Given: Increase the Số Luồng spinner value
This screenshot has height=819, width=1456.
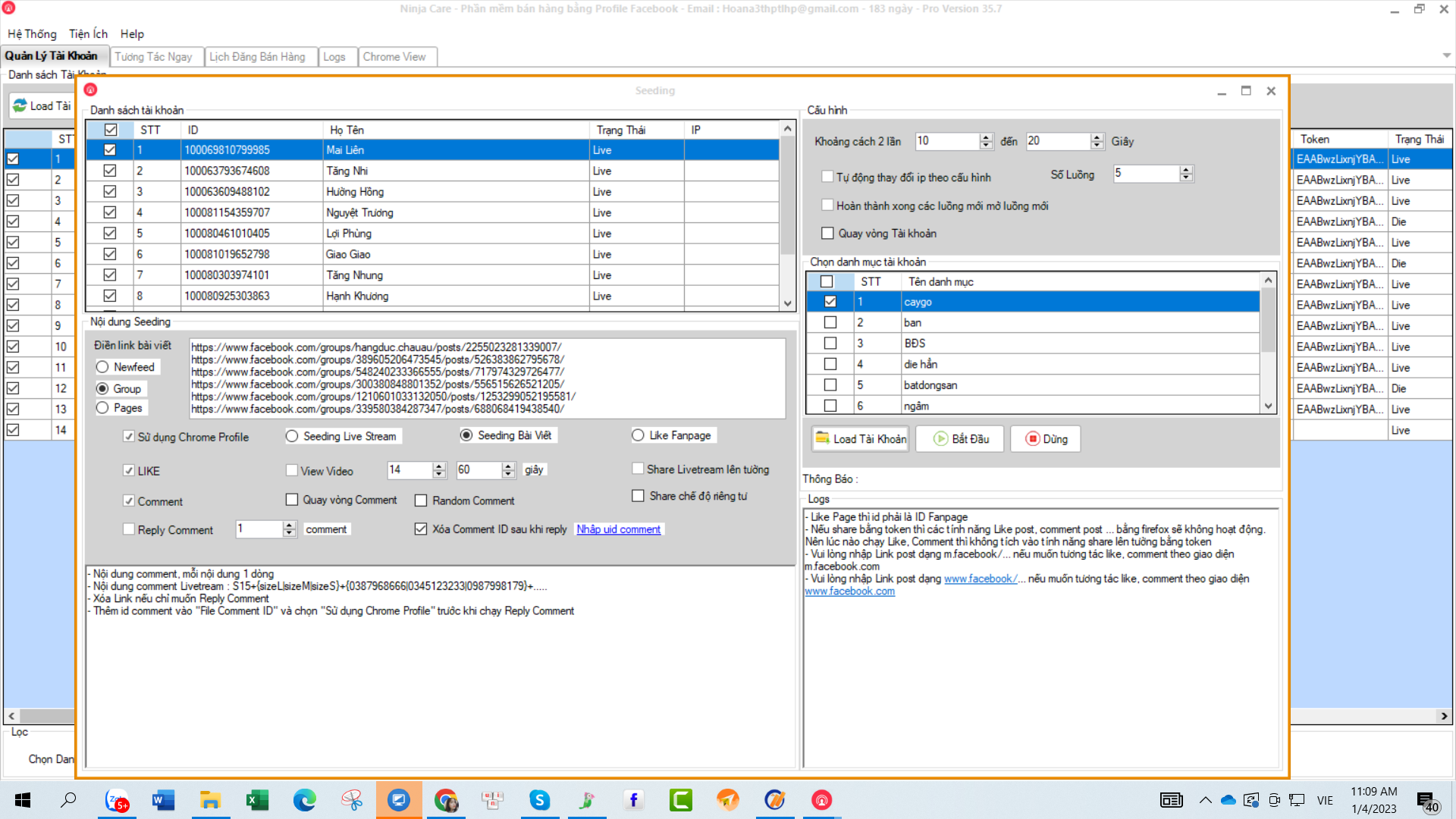Looking at the screenshot, I should (1187, 169).
